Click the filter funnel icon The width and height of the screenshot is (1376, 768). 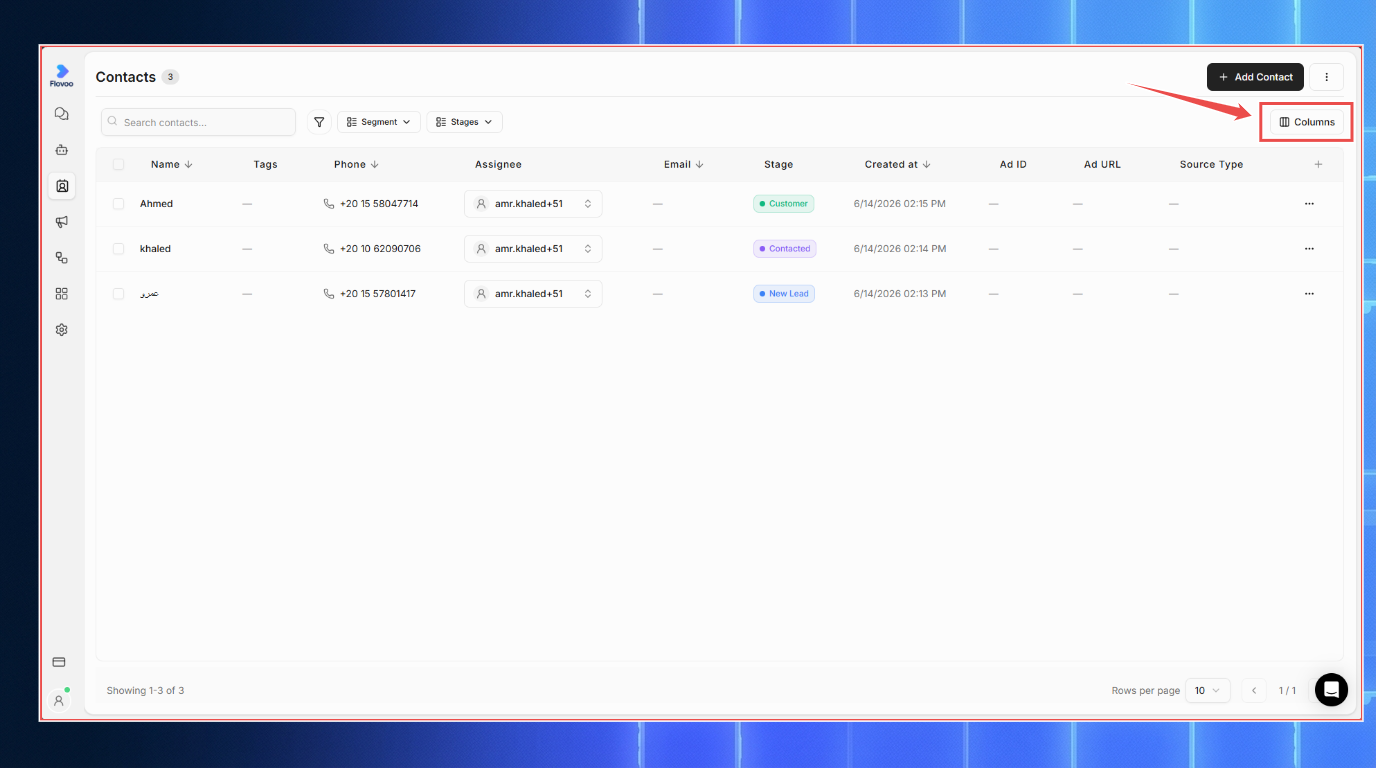coord(319,122)
